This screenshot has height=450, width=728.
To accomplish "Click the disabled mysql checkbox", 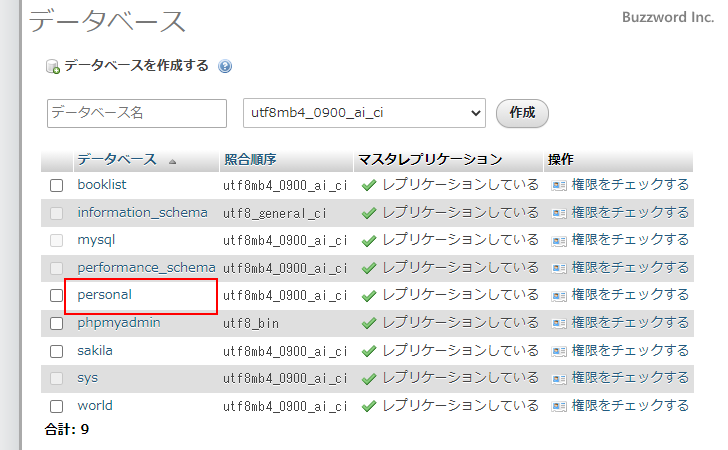I will pos(57,241).
